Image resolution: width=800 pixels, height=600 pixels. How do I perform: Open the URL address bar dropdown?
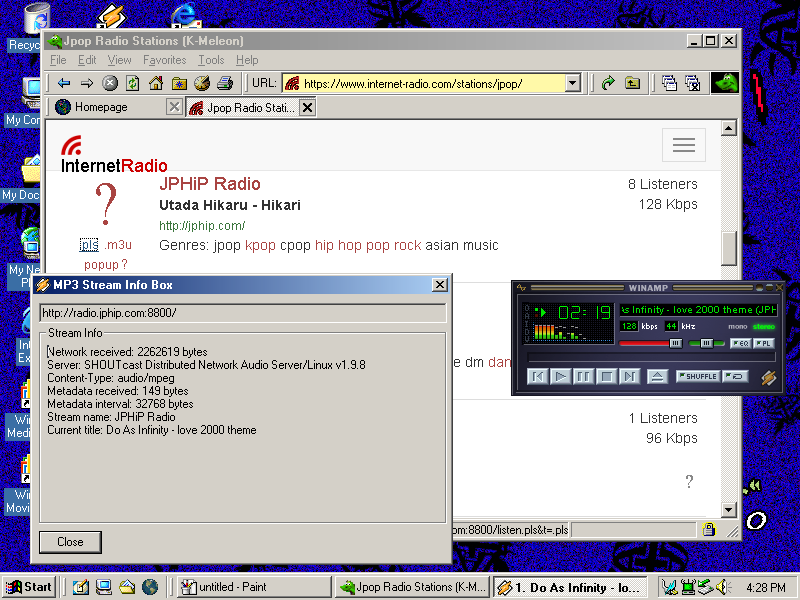[571, 83]
